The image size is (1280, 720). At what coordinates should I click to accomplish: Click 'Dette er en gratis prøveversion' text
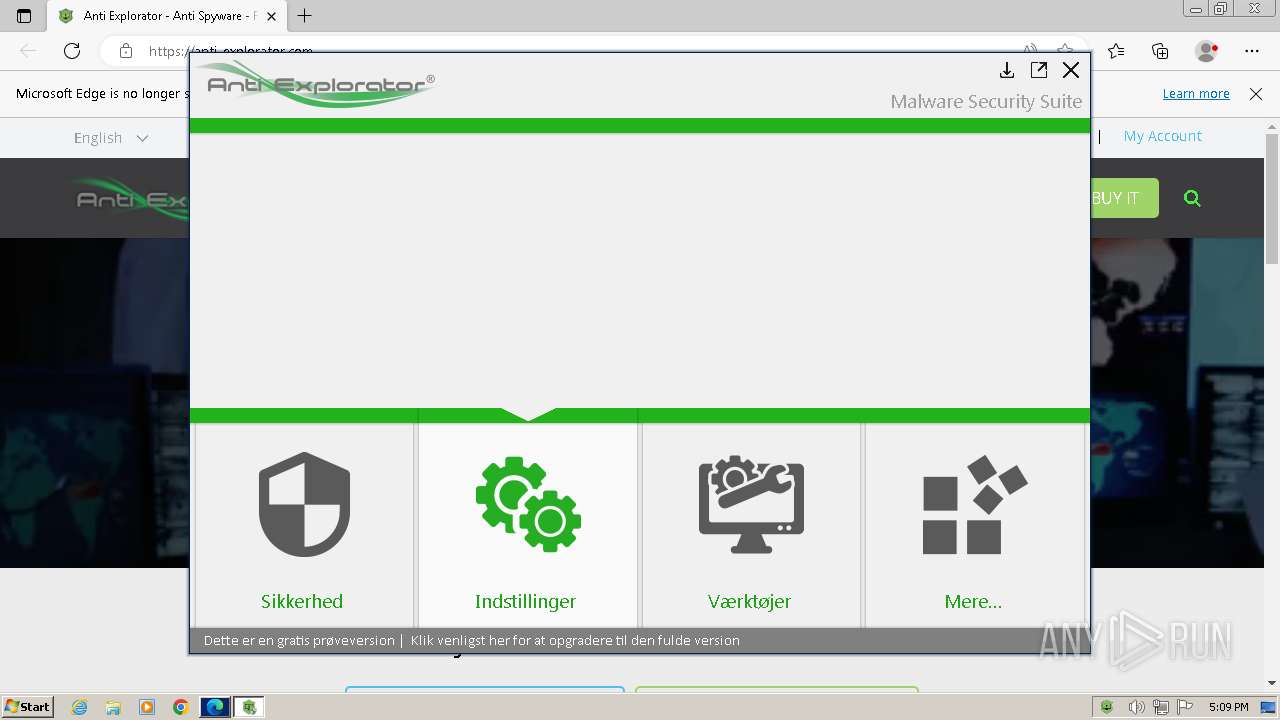tap(299, 640)
